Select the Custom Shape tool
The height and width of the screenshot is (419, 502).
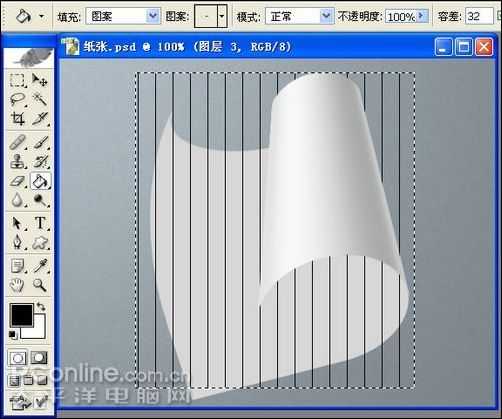pyautogui.click(x=40, y=242)
